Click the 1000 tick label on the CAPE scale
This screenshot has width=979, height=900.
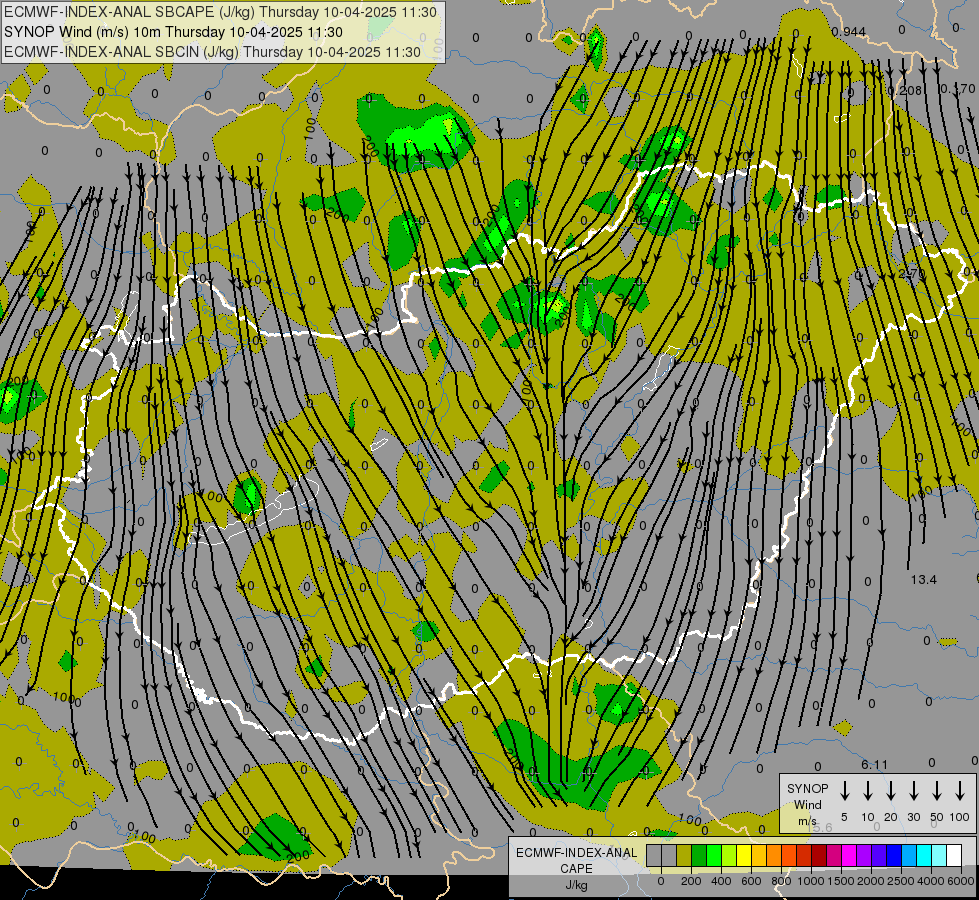(x=811, y=881)
